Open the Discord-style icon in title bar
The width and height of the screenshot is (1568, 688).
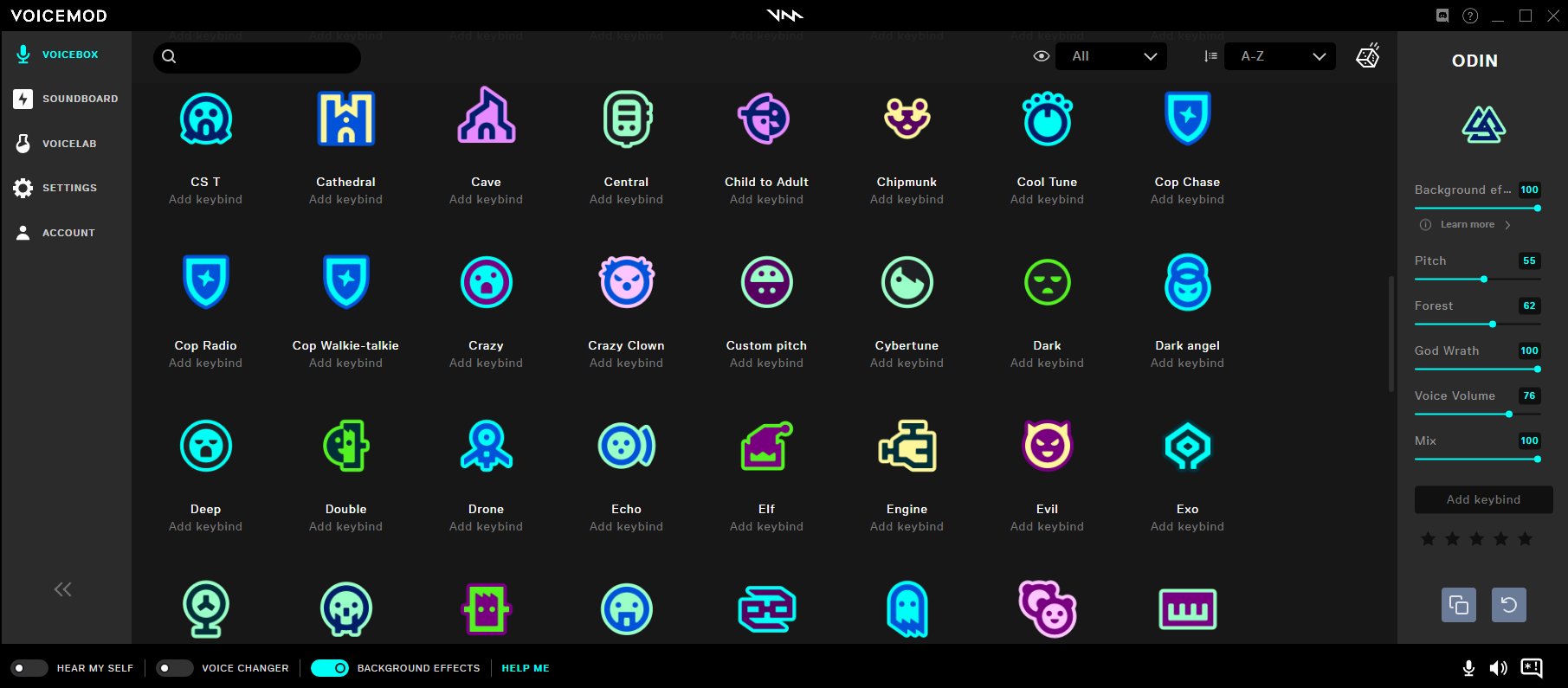(x=1442, y=16)
